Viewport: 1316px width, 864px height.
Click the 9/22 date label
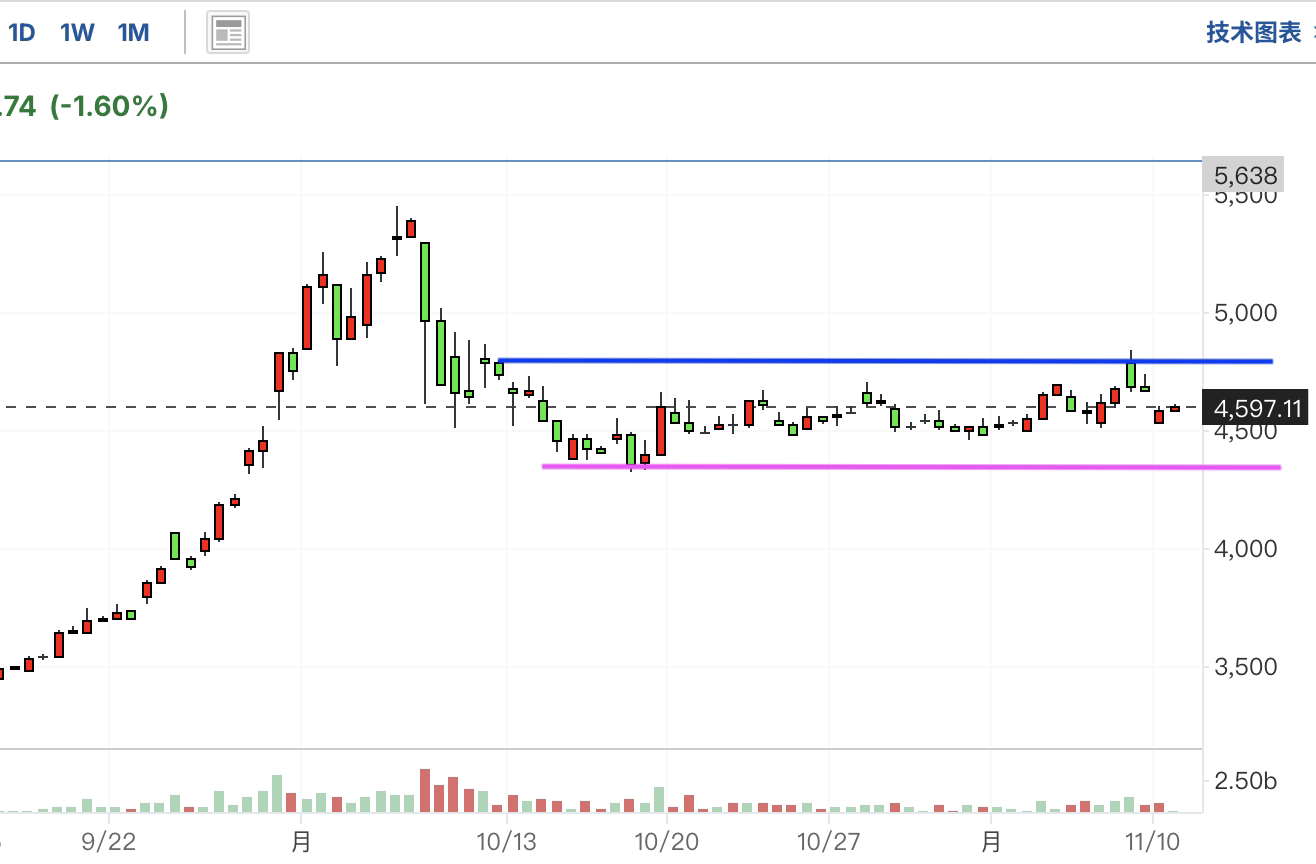[108, 841]
